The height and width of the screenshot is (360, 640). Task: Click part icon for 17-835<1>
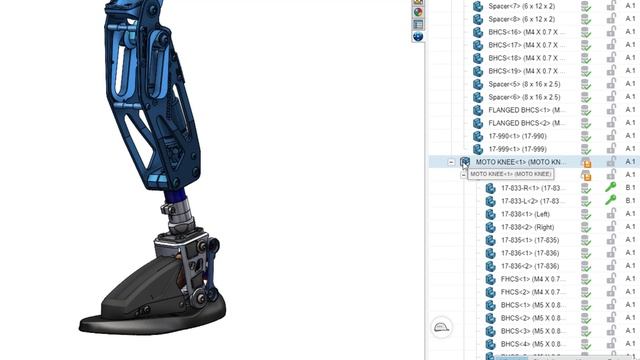tap(491, 240)
